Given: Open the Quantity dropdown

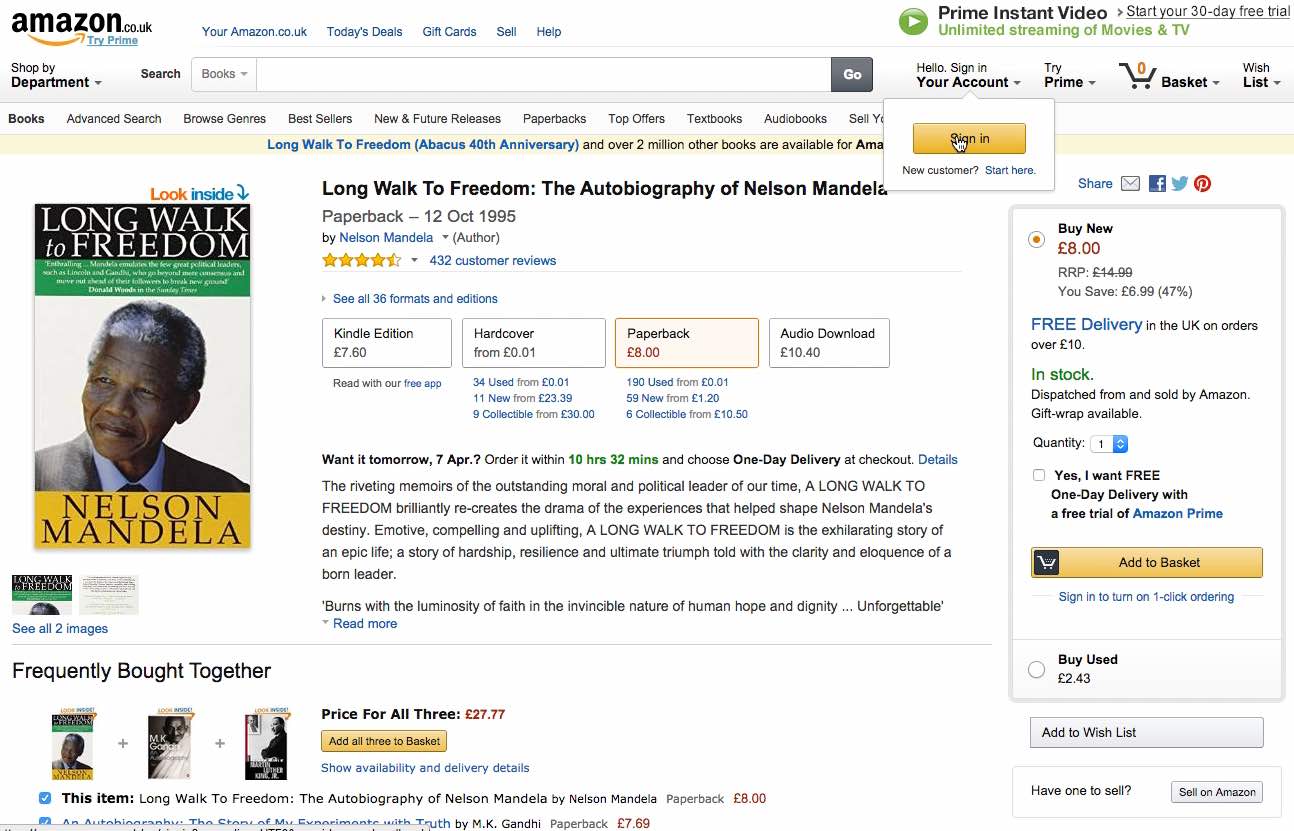Looking at the screenshot, I should [1110, 444].
